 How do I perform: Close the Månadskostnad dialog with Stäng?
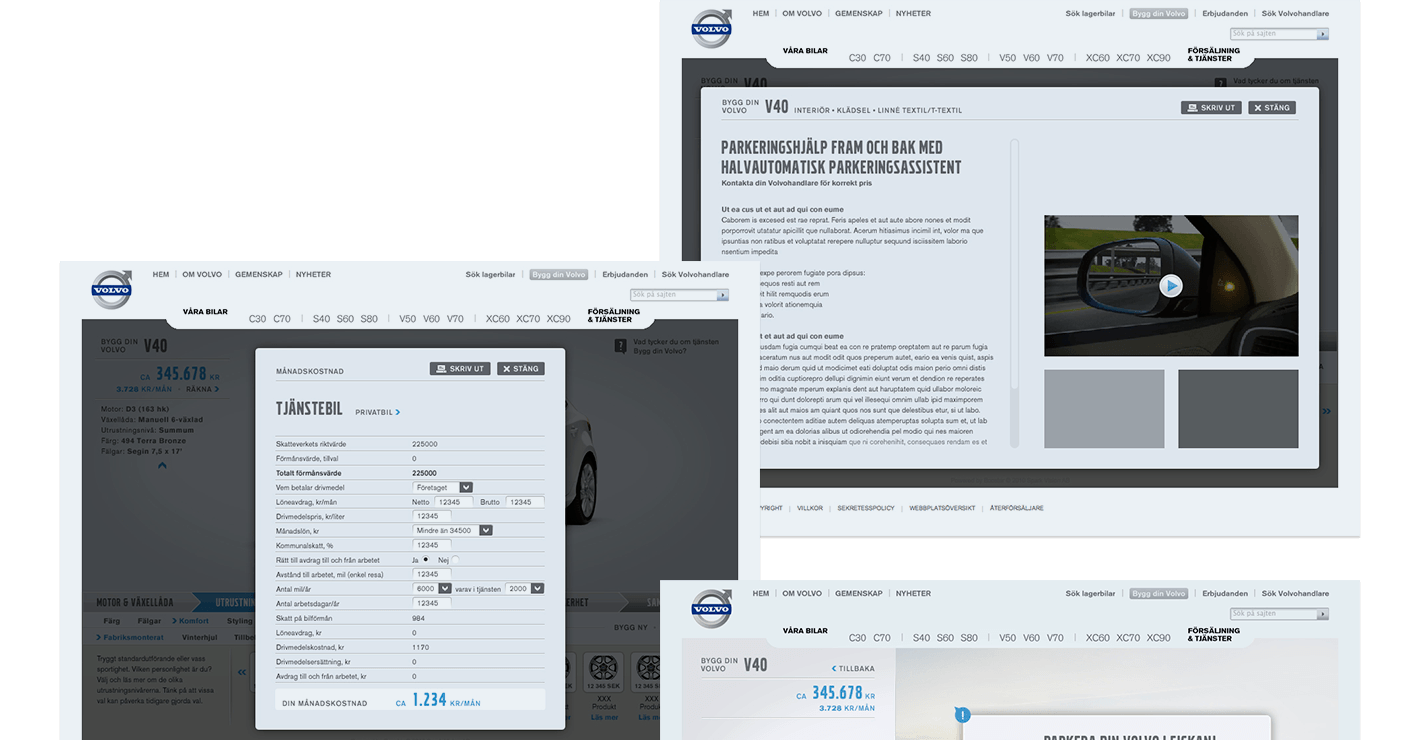tap(521, 369)
